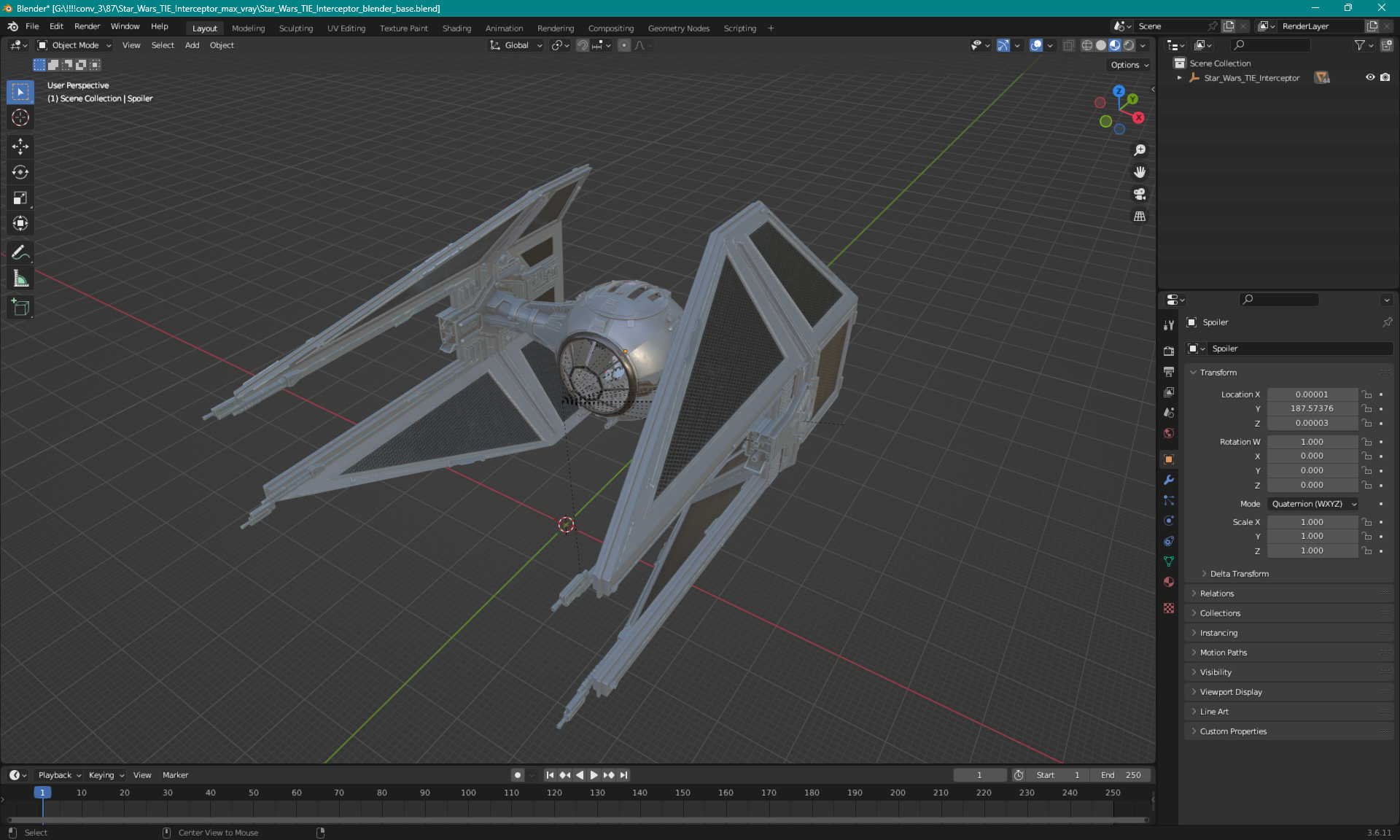Open rotation Mode Quaternion dropdown
The image size is (1400, 840).
click(x=1313, y=504)
